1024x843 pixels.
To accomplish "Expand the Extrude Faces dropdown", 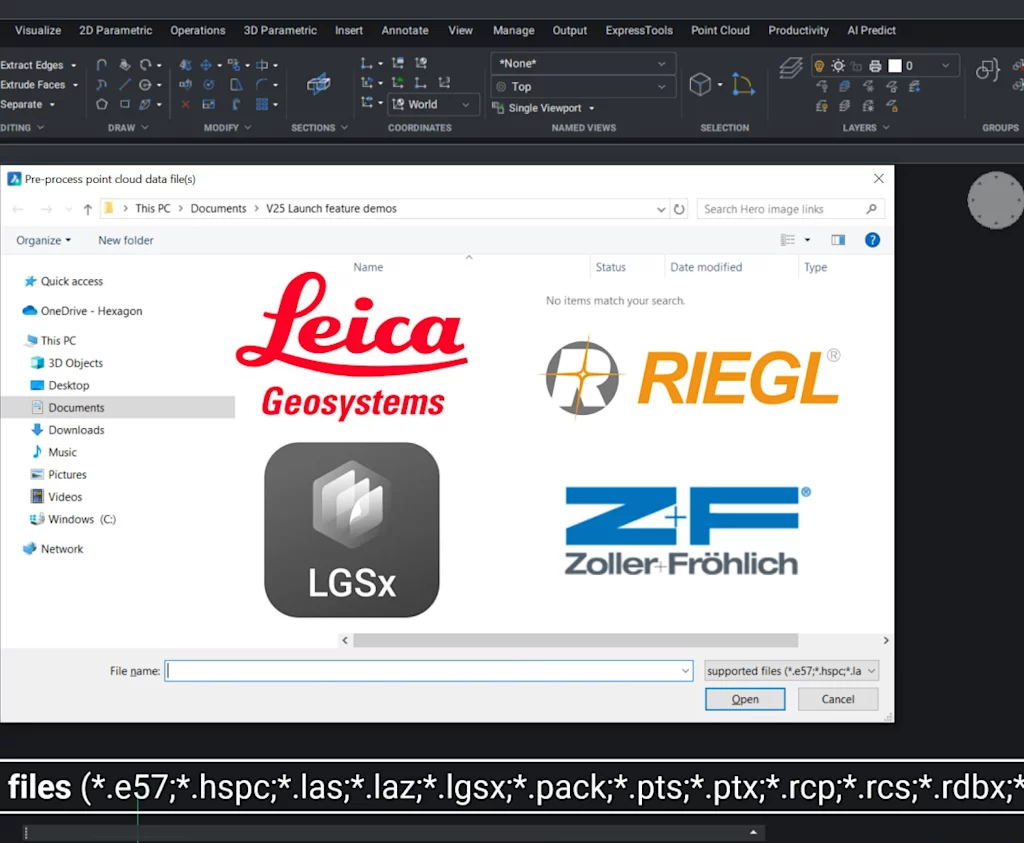I will [76, 85].
